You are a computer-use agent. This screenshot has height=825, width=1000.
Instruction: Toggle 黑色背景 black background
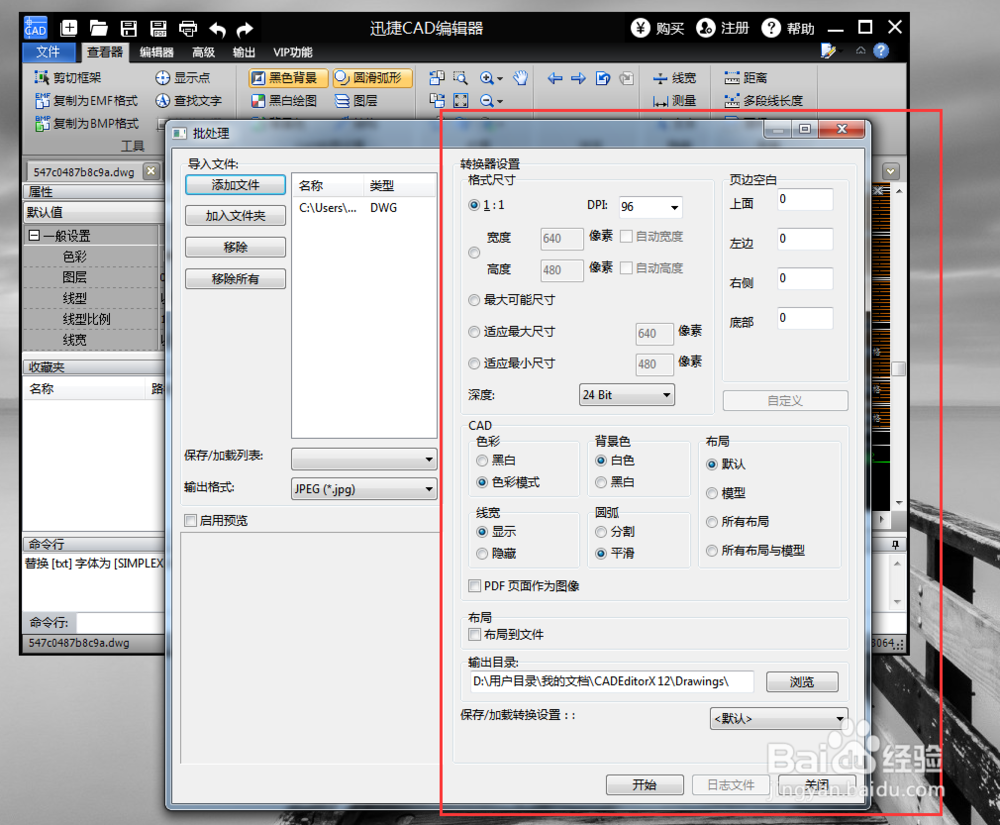tap(288, 78)
